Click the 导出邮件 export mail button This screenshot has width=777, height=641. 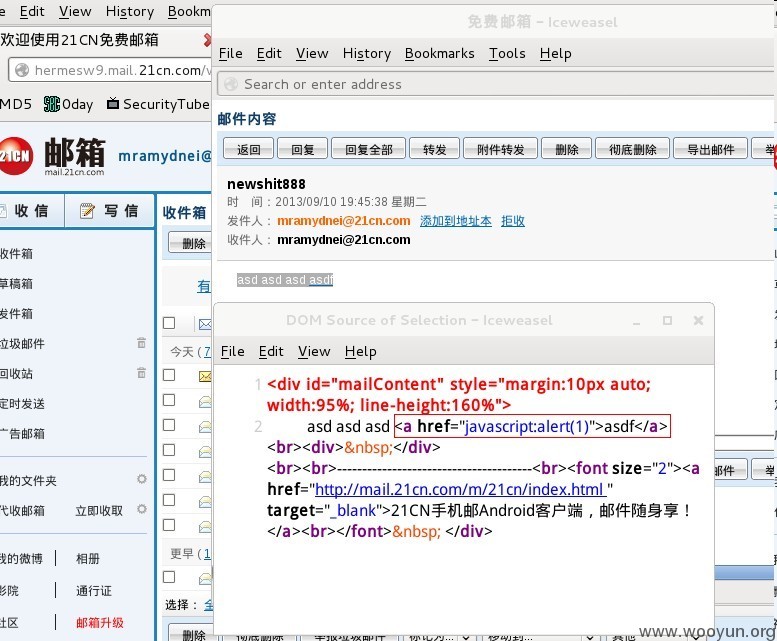pos(711,149)
